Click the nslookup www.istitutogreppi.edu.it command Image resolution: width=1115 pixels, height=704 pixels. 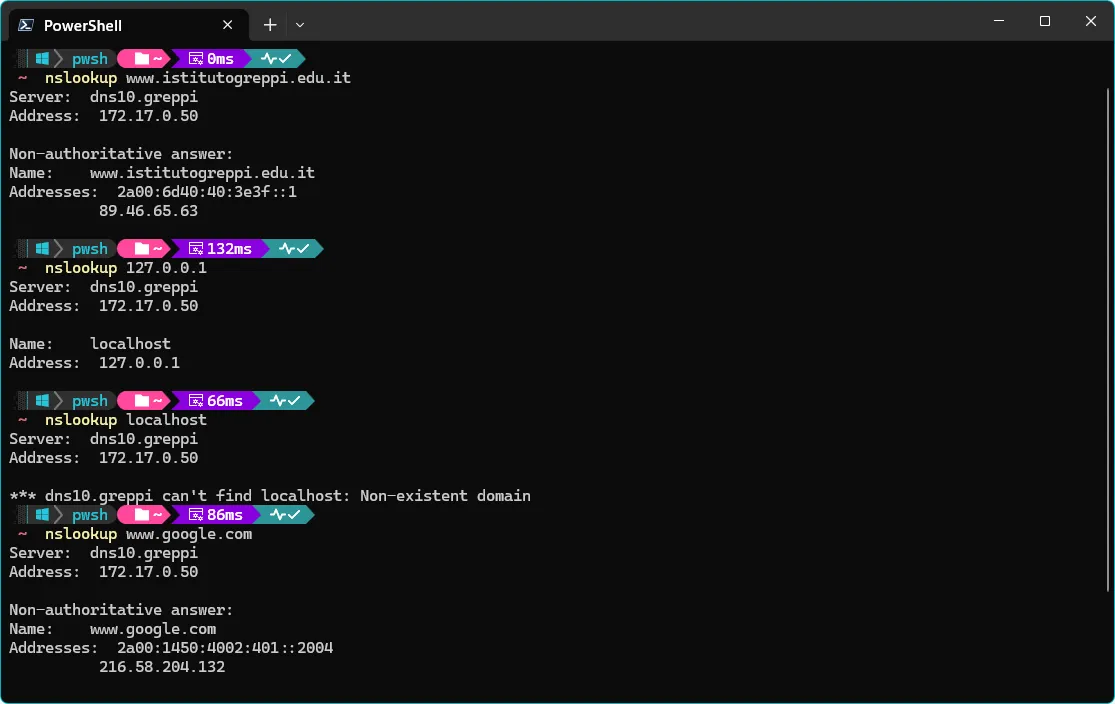click(x=198, y=78)
